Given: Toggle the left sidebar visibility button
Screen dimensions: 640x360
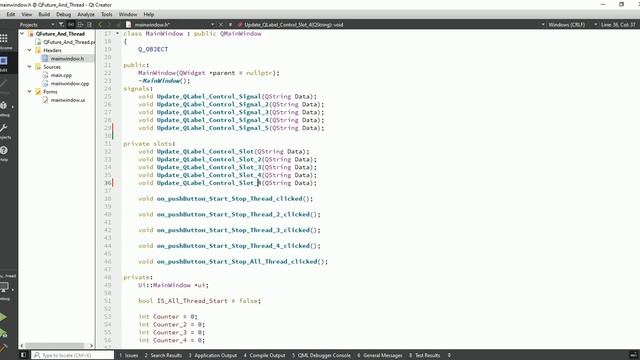Looking at the screenshot, I should click(23, 355).
